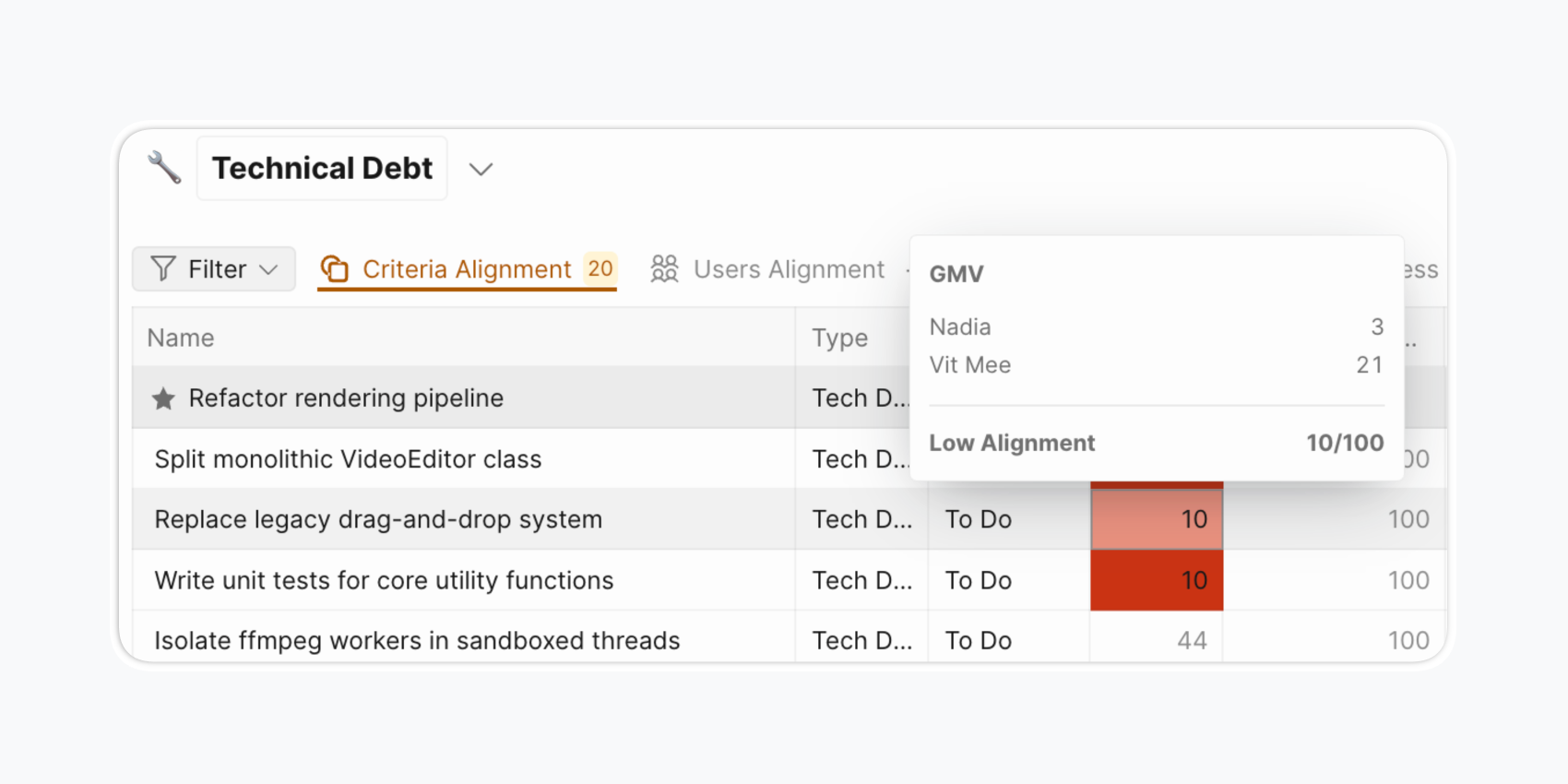Screen dimensions: 1568x784
Task: Click the dark red score cell showing 10
Action: click(1157, 580)
